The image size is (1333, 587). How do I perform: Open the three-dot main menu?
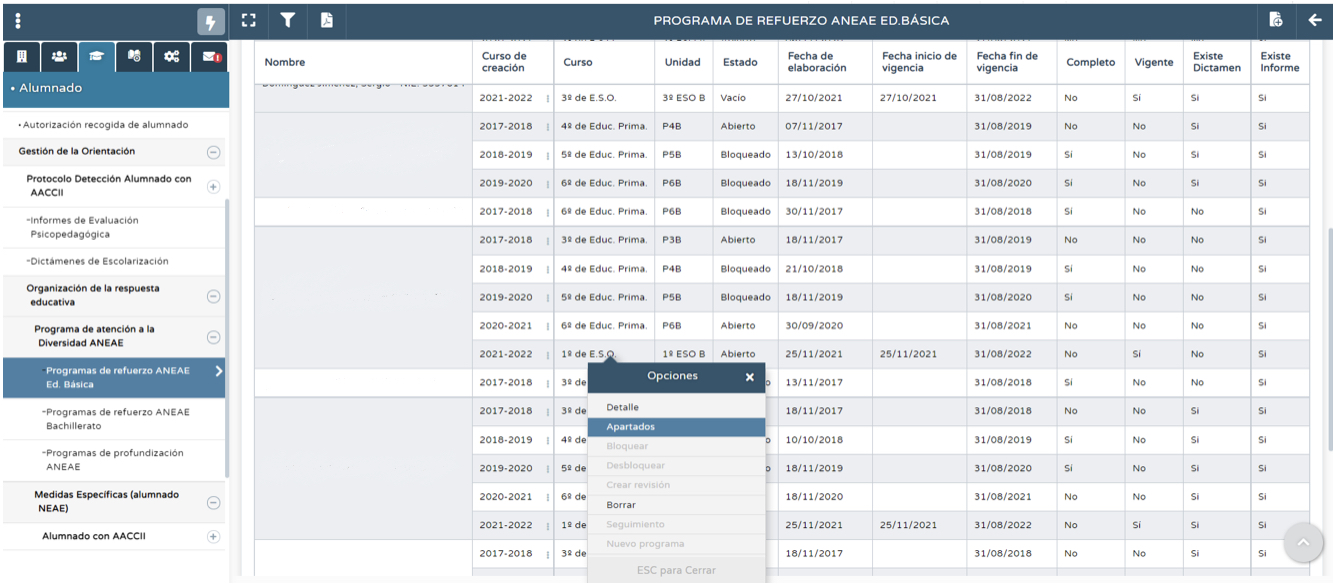click(x=19, y=21)
